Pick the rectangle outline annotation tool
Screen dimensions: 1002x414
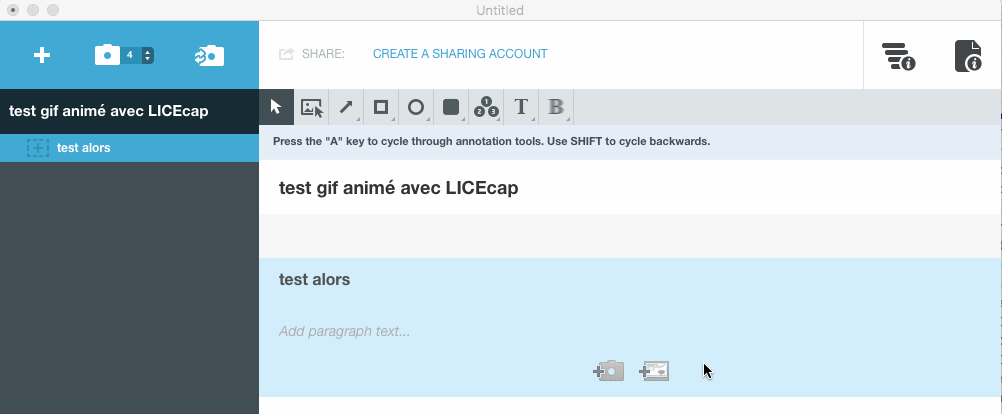[x=381, y=107]
